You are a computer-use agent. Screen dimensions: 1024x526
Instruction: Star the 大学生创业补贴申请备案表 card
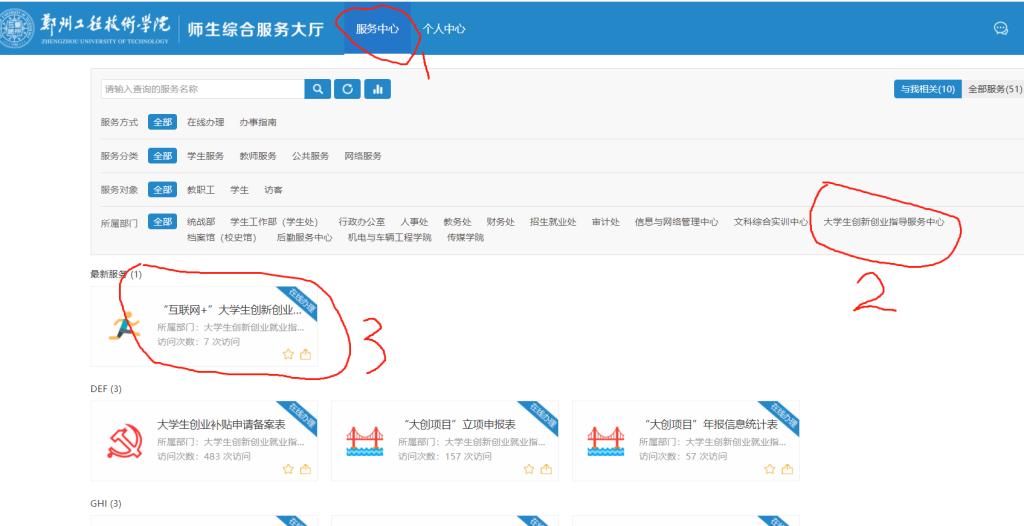point(288,468)
